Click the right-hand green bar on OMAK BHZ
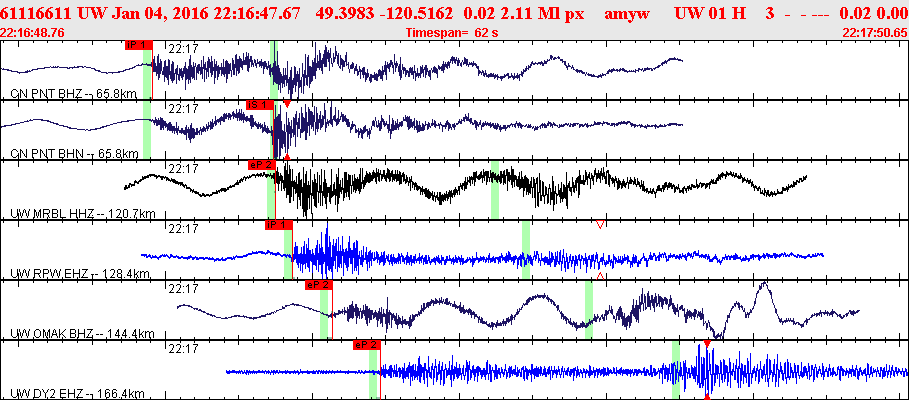Image resolution: width=909 pixels, height=400 pixels. 589,309
